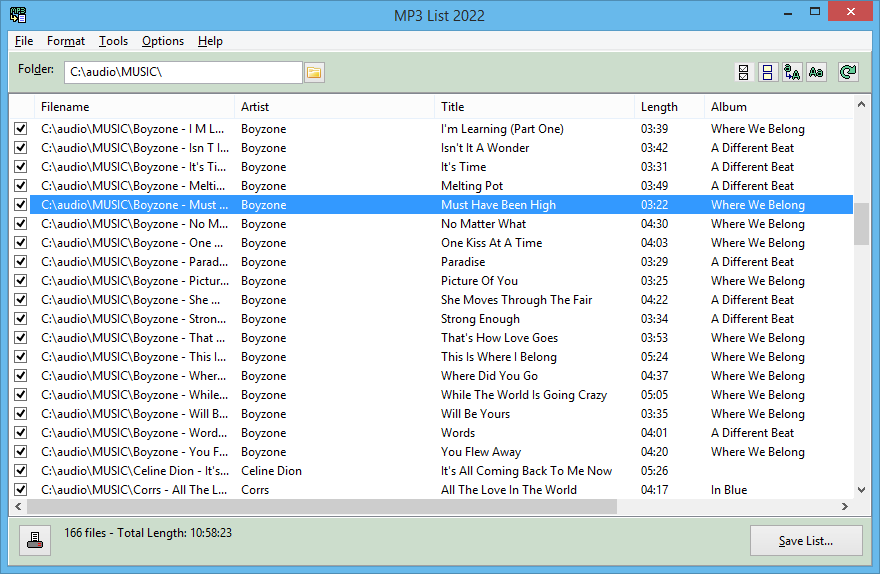880x574 pixels.
Task: Click the check all files icon
Action: pos(744,72)
